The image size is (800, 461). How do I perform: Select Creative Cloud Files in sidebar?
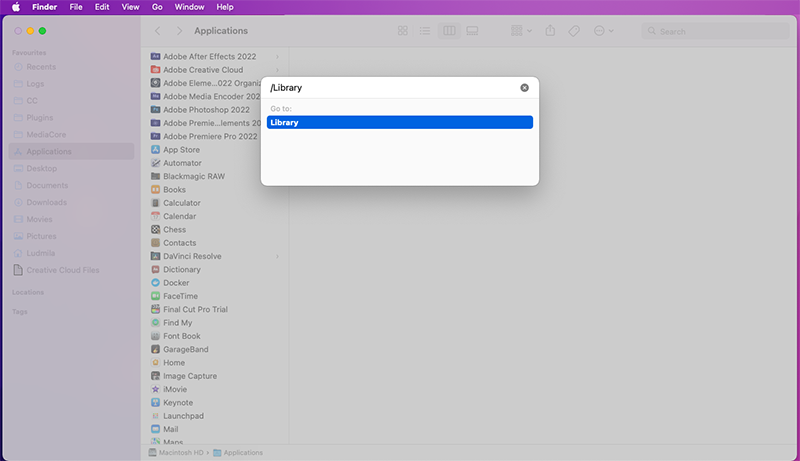click(x=71, y=270)
